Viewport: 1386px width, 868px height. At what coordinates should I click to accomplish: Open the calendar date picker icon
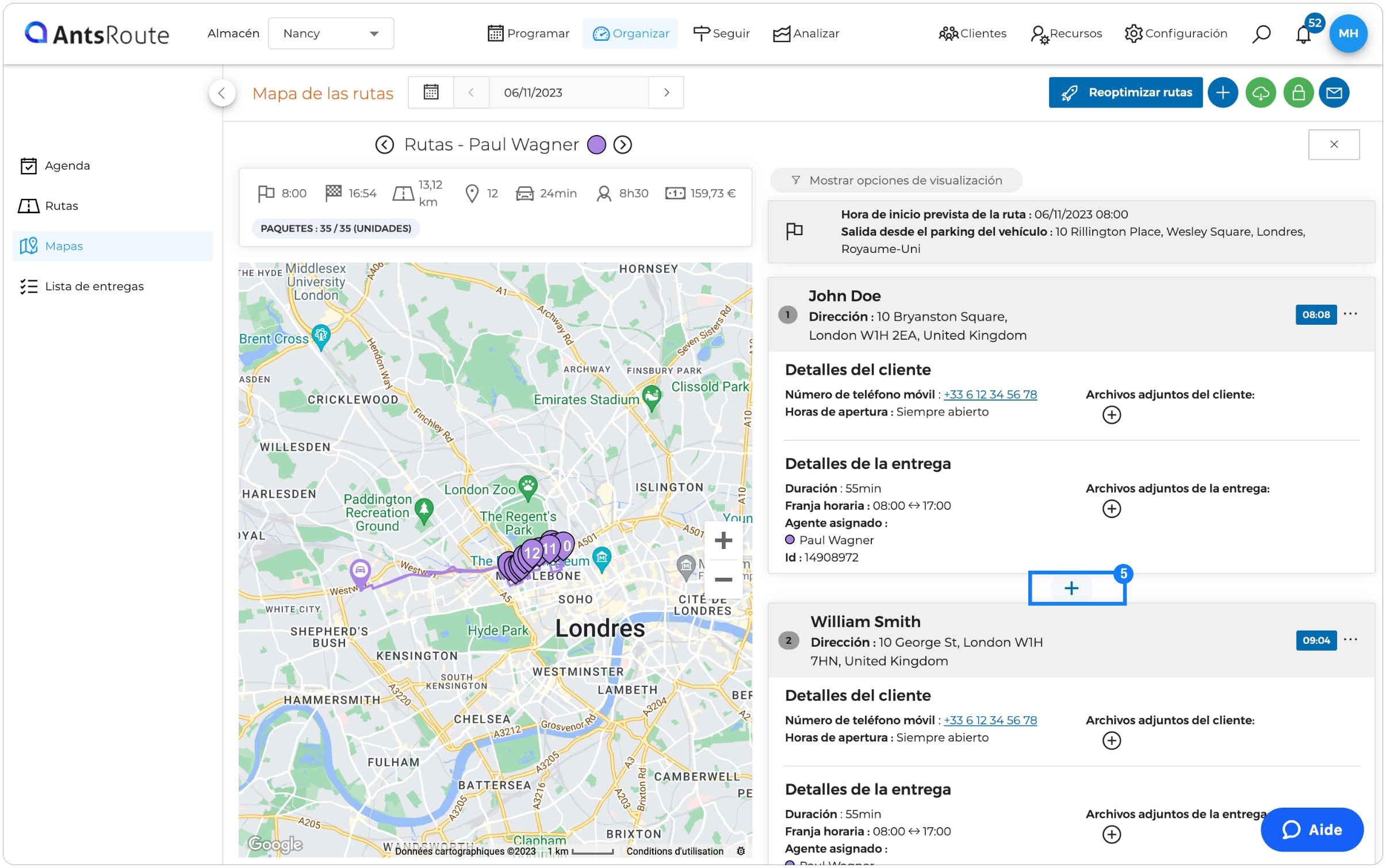pyautogui.click(x=431, y=93)
